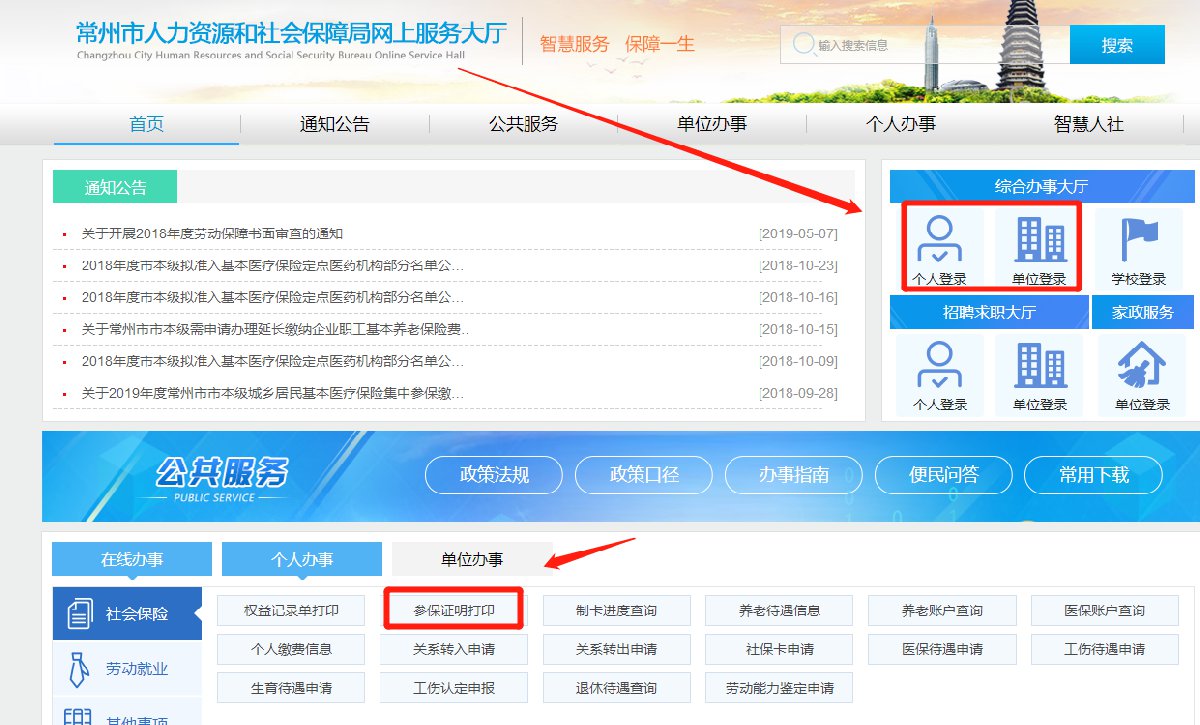This screenshot has width=1200, height=725.
Task: Open 社保卡申请 service
Action: point(780,649)
